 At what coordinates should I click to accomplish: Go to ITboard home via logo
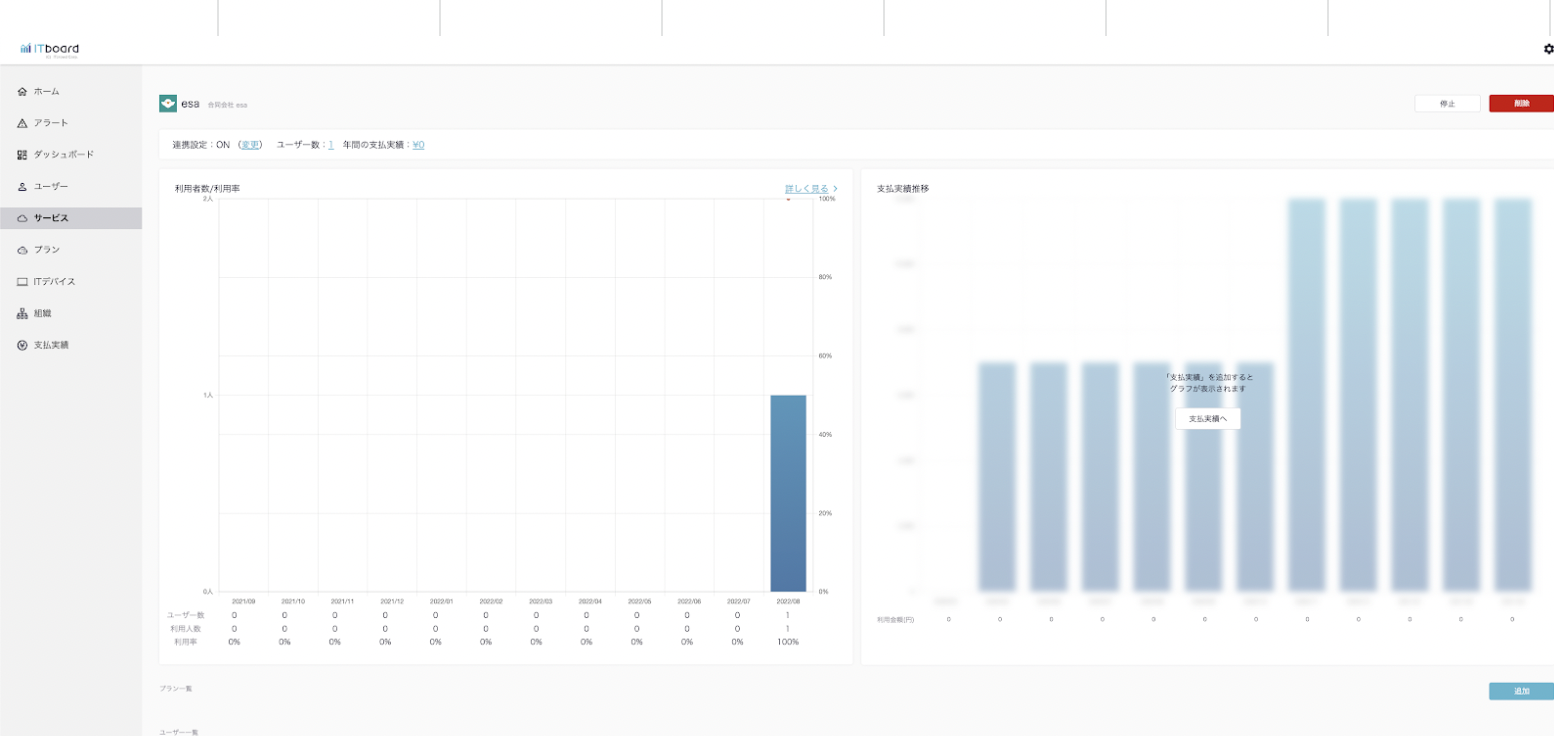coord(50,49)
